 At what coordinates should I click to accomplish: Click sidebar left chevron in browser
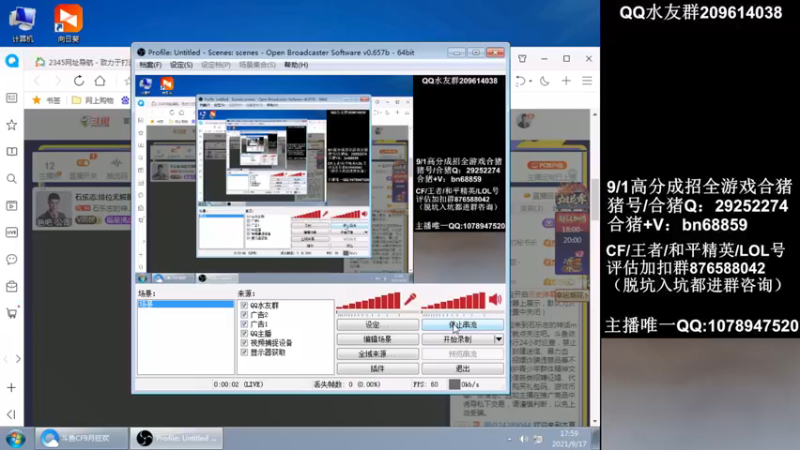[x=6, y=359]
